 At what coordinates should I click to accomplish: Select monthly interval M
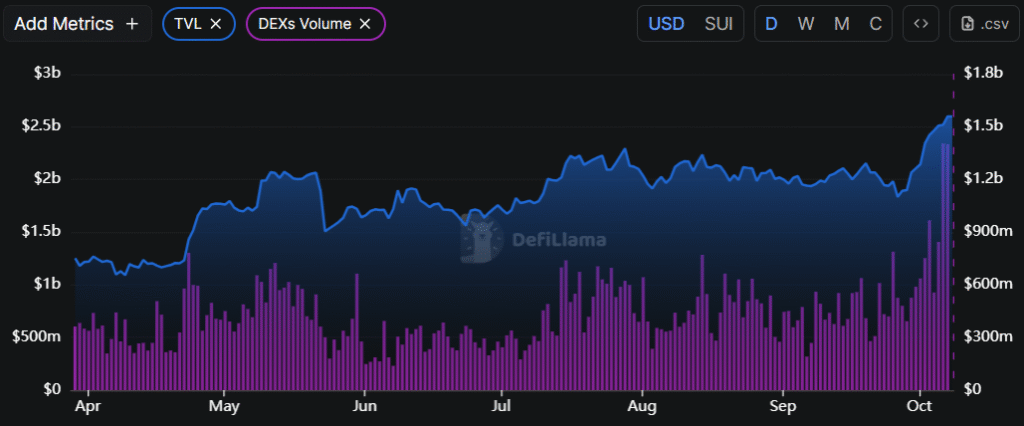tap(842, 23)
